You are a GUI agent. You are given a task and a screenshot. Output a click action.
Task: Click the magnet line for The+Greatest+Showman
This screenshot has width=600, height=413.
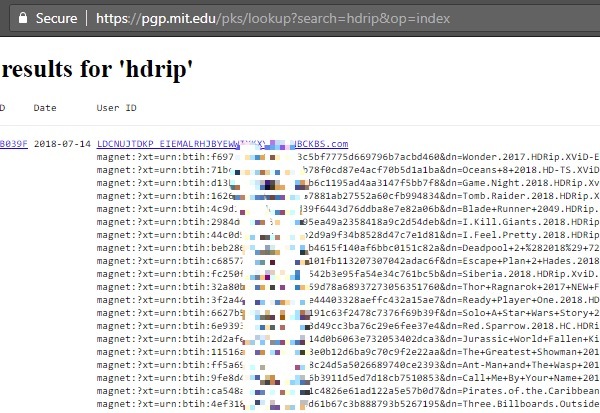348,352
